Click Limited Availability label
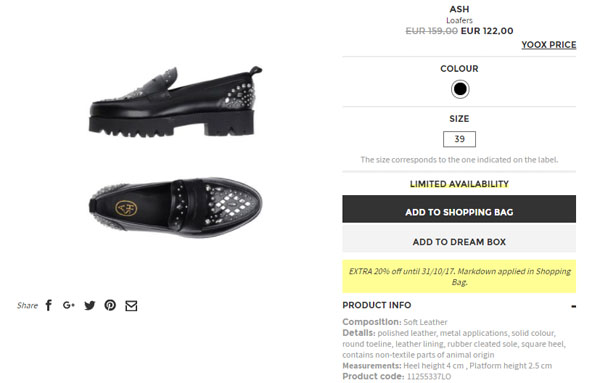The image size is (600, 383). [459, 184]
